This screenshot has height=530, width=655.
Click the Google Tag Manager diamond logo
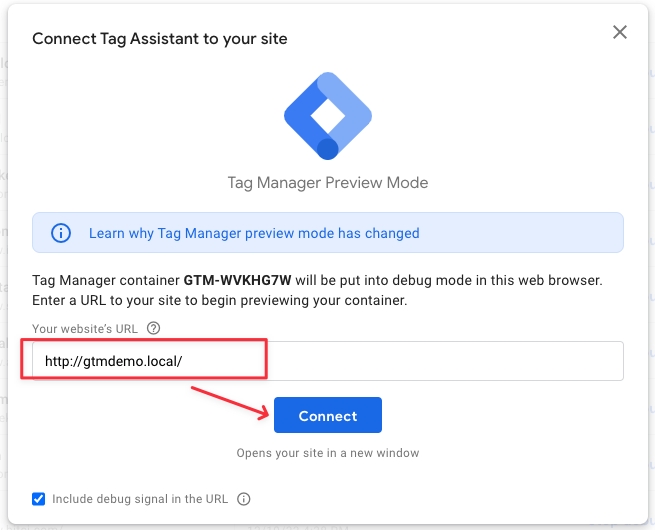click(328, 116)
